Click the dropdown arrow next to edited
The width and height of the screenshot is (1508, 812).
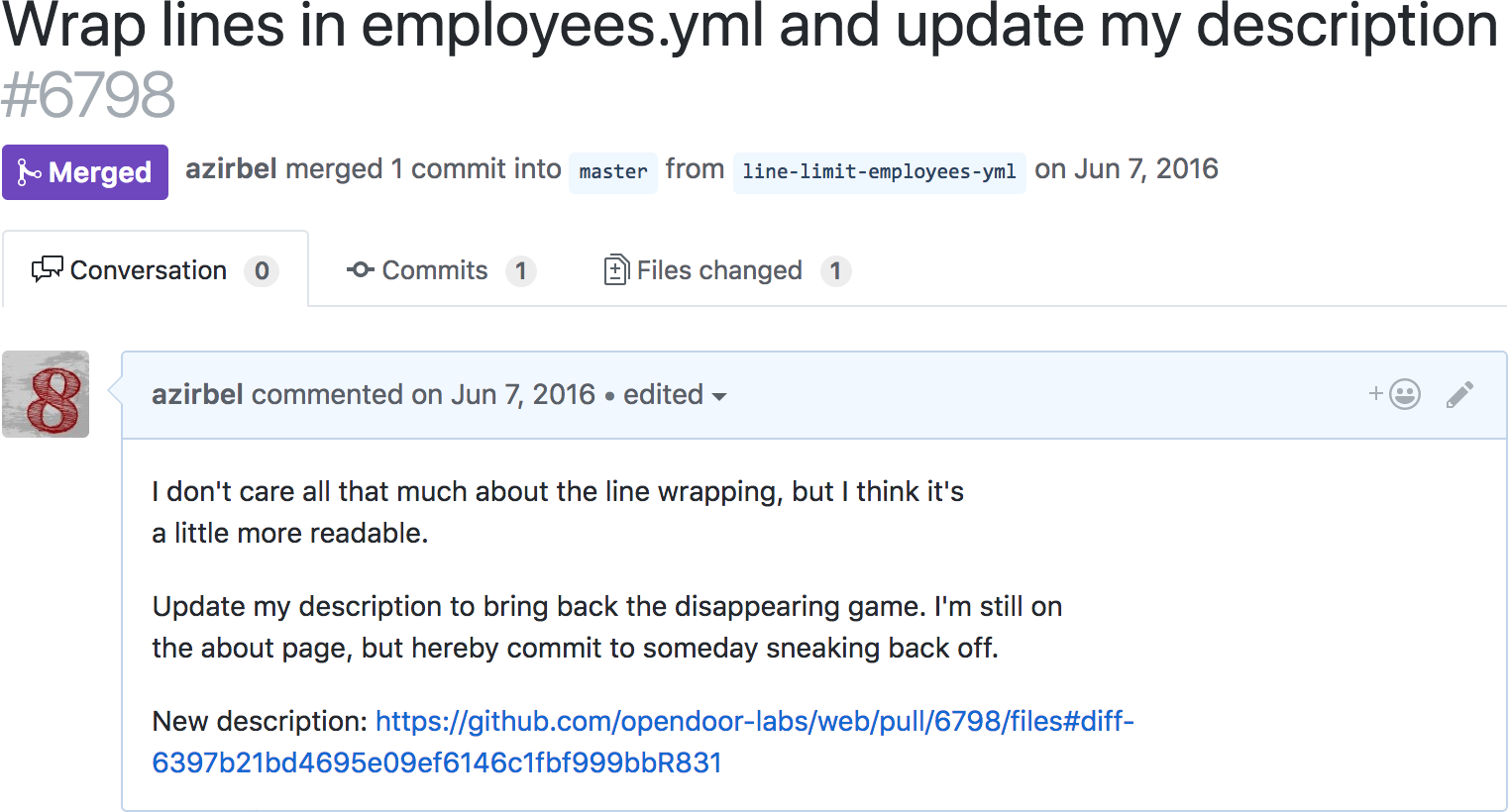719,396
